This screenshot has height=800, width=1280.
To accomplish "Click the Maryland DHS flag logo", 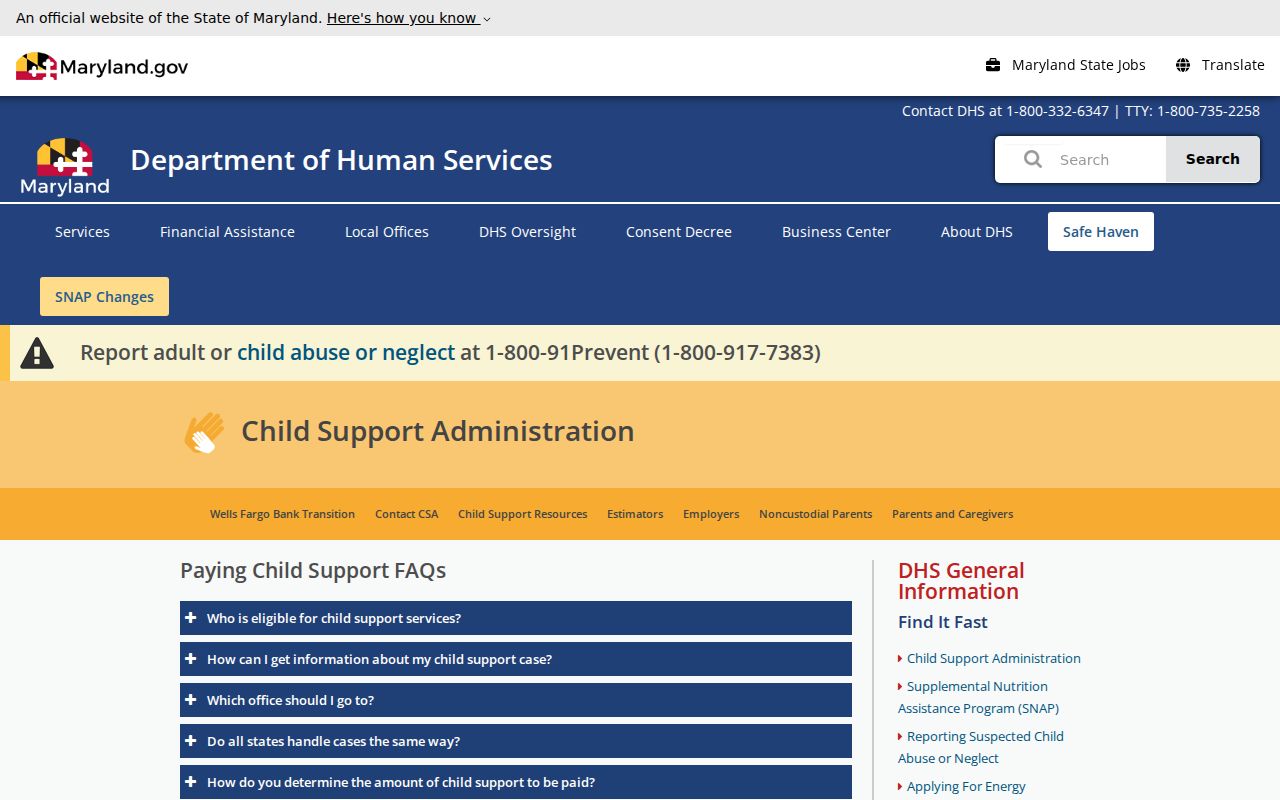I will [65, 166].
